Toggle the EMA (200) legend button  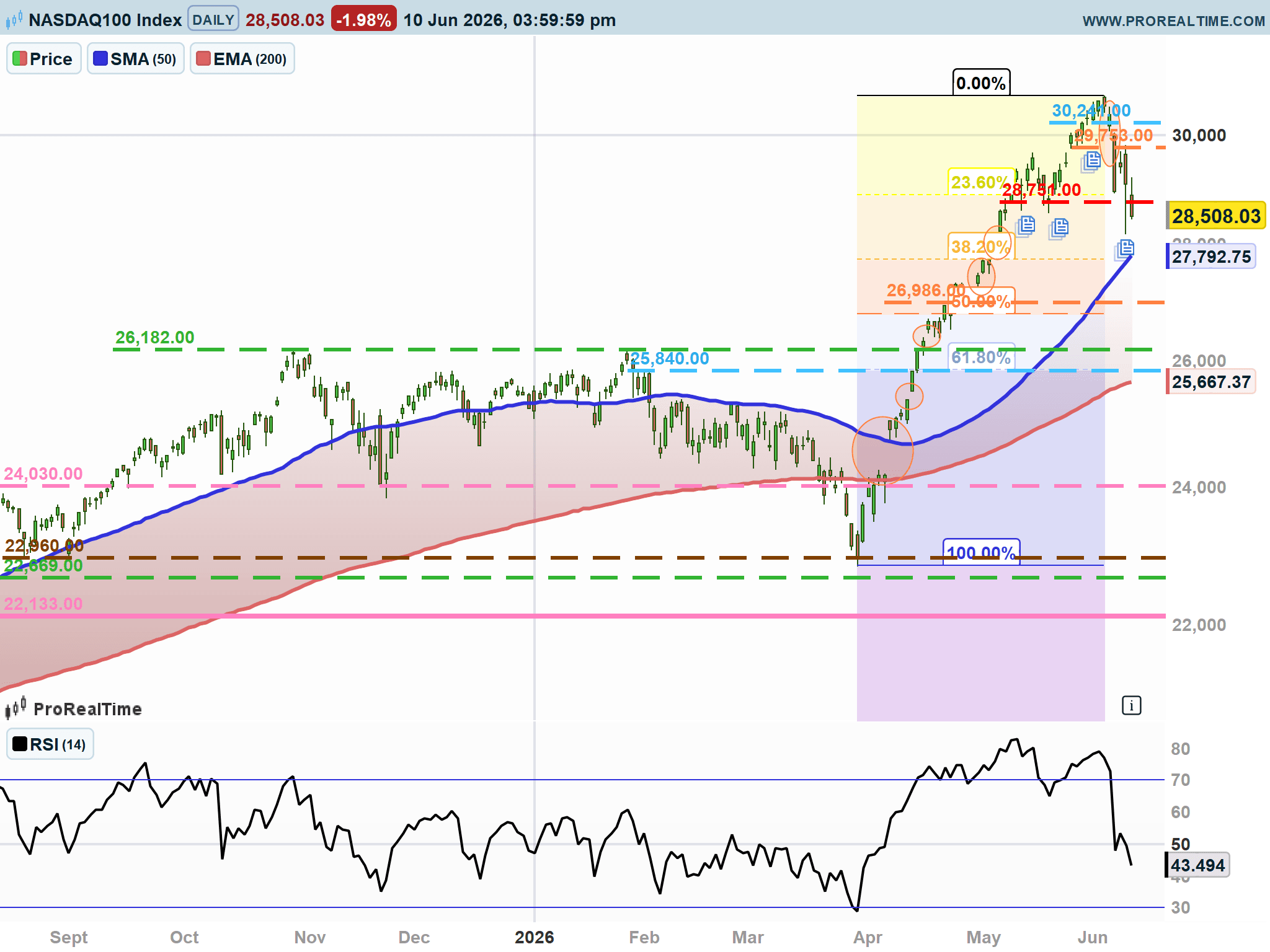pos(242,59)
